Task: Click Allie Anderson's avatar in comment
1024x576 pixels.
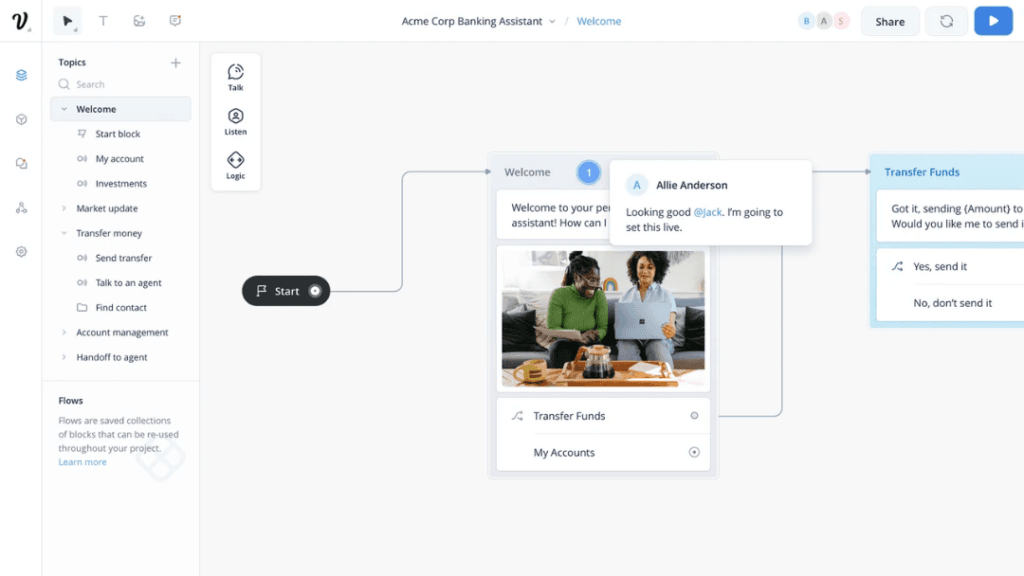Action: (637, 185)
